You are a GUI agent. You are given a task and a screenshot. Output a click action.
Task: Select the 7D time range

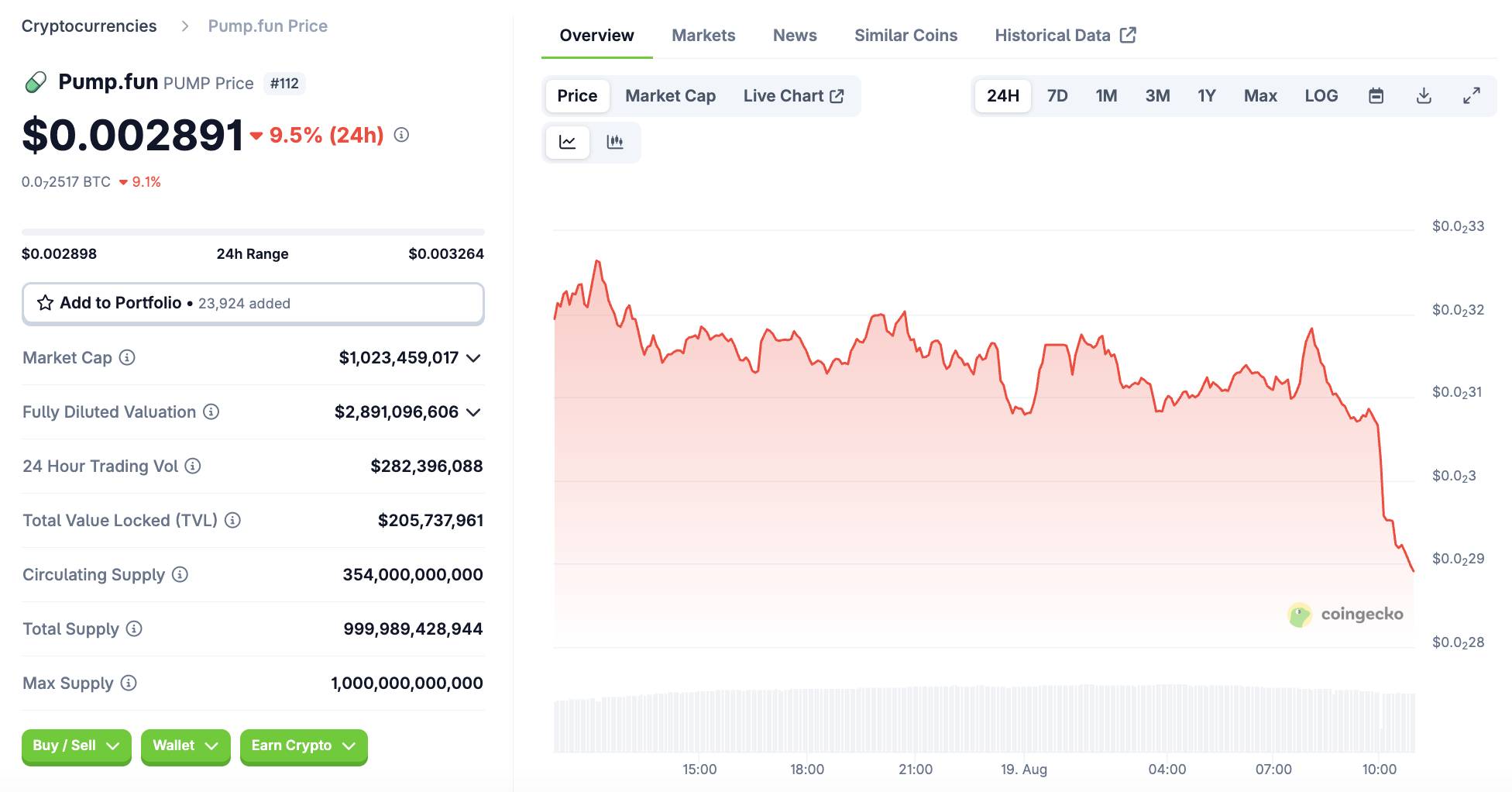point(1057,96)
